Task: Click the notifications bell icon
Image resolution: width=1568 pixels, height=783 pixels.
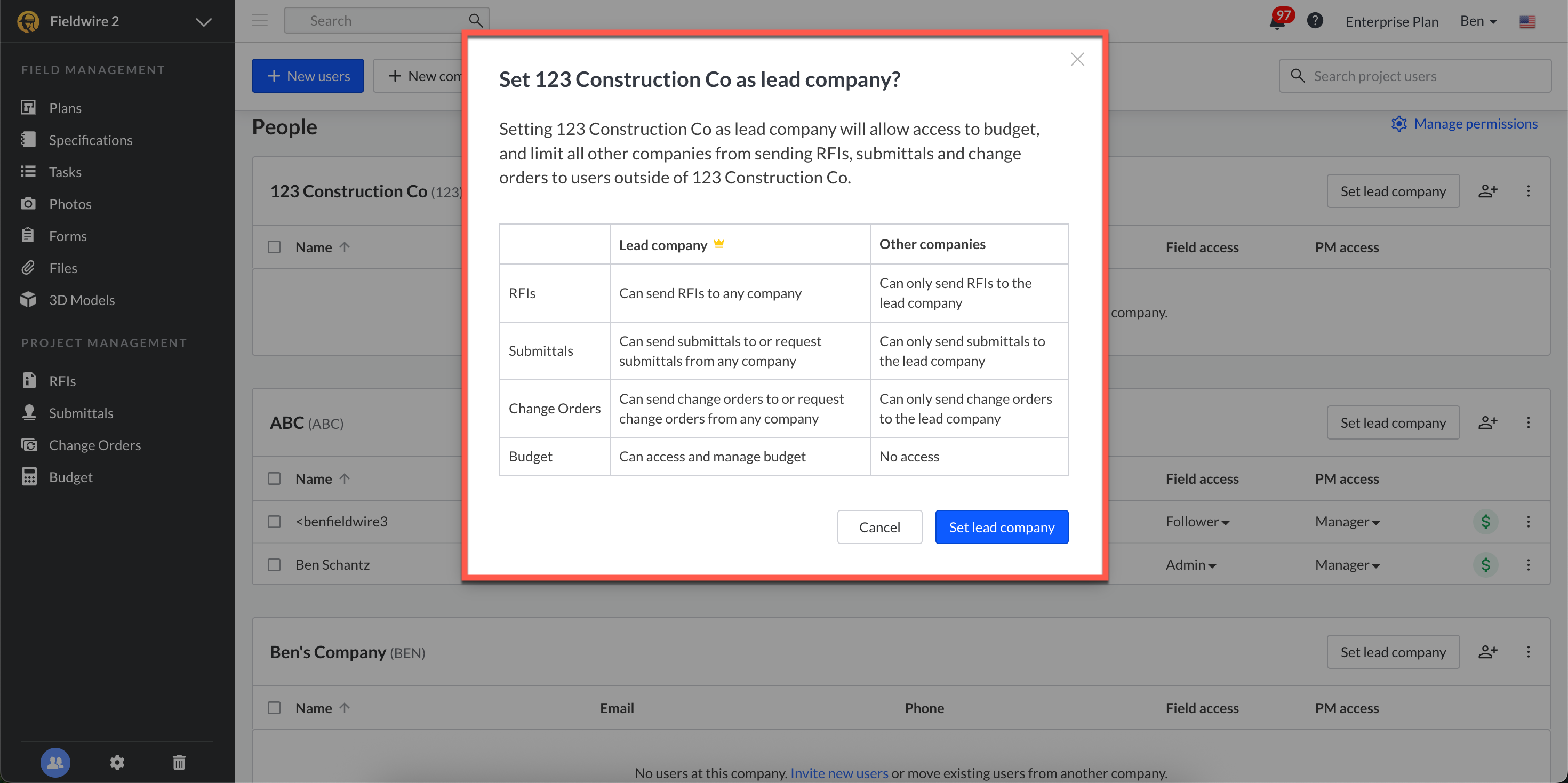Action: (x=1276, y=22)
